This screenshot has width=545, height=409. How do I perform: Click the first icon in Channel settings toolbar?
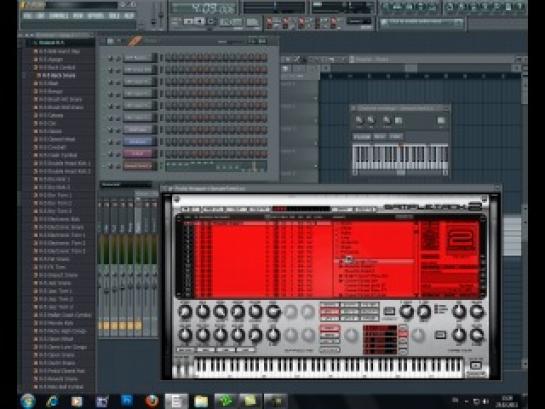359,121
